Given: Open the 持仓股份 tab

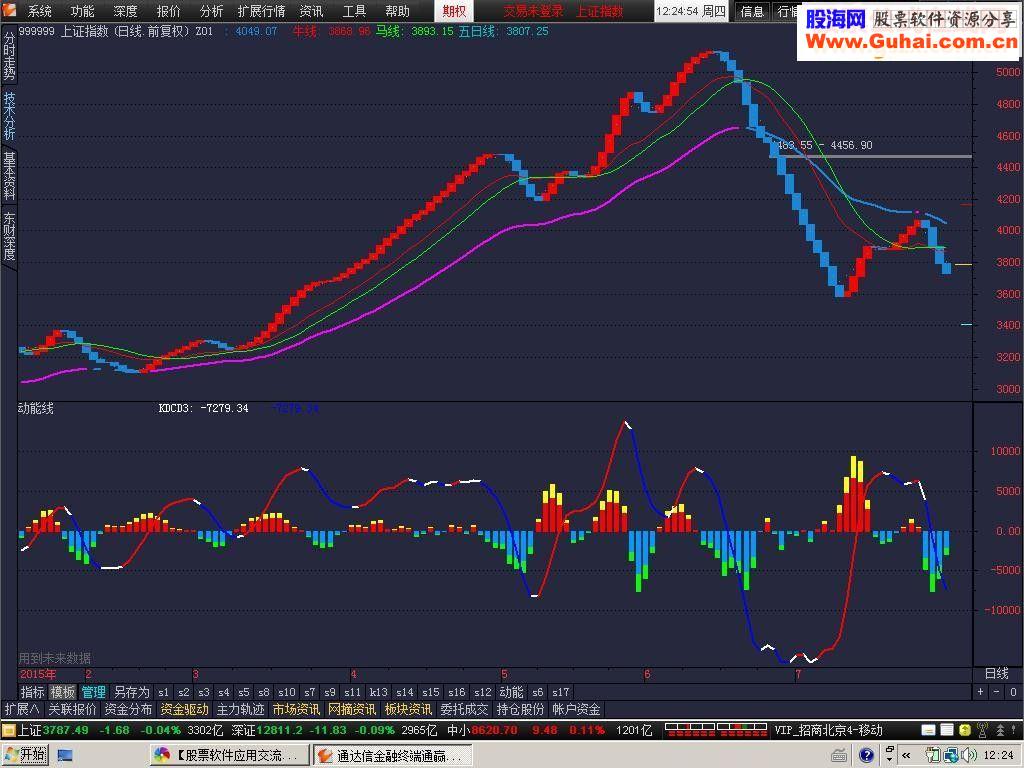Looking at the screenshot, I should 520,709.
